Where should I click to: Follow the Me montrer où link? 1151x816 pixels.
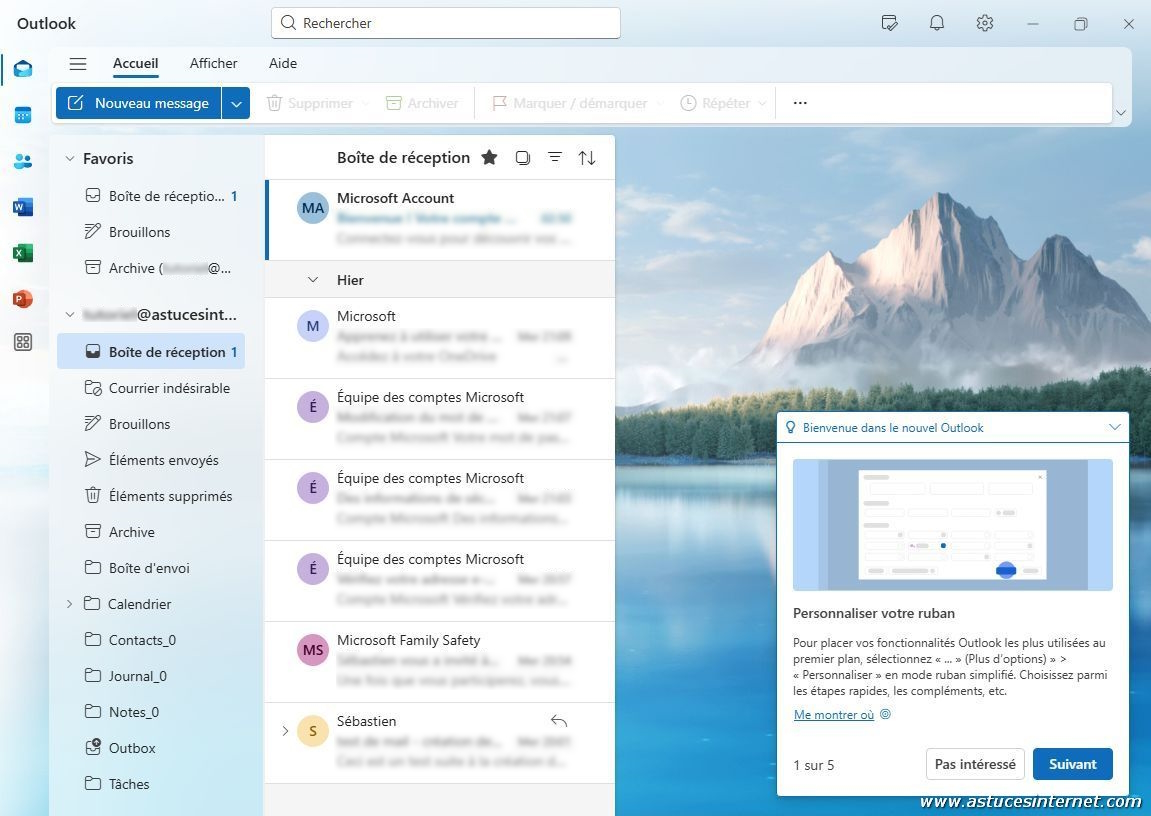(833, 715)
